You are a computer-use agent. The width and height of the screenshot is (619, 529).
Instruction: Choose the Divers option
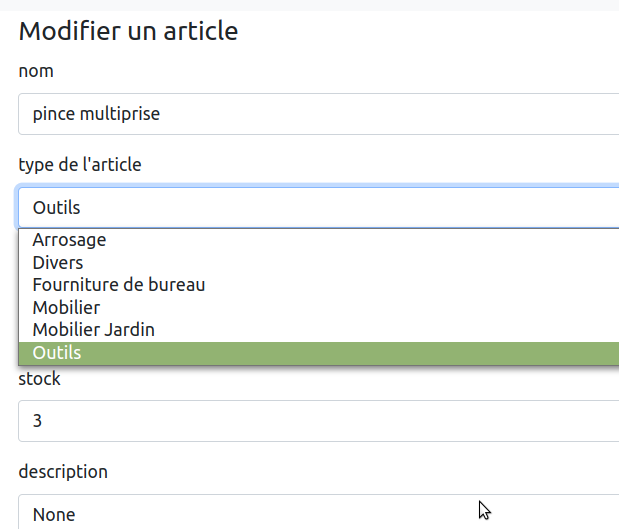(x=58, y=262)
